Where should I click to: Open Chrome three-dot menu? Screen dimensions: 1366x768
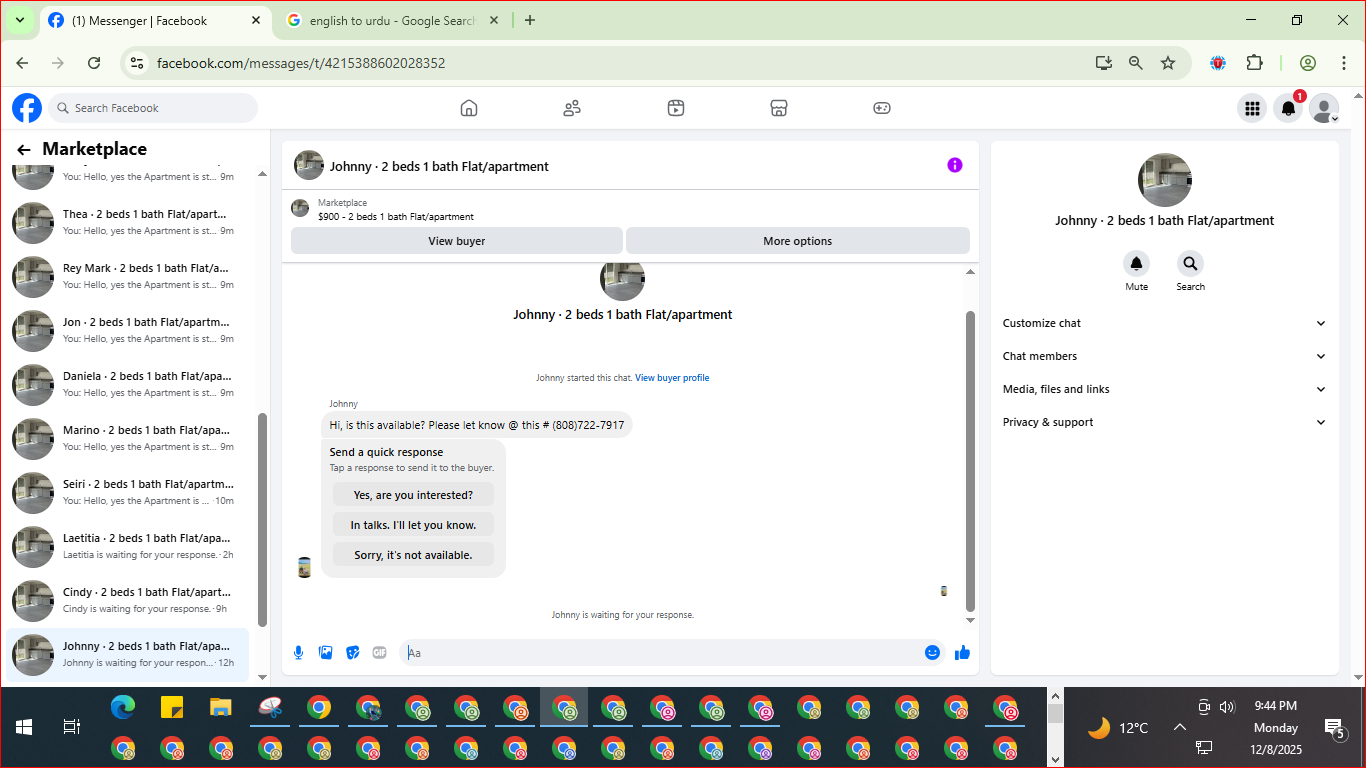[x=1343, y=63]
